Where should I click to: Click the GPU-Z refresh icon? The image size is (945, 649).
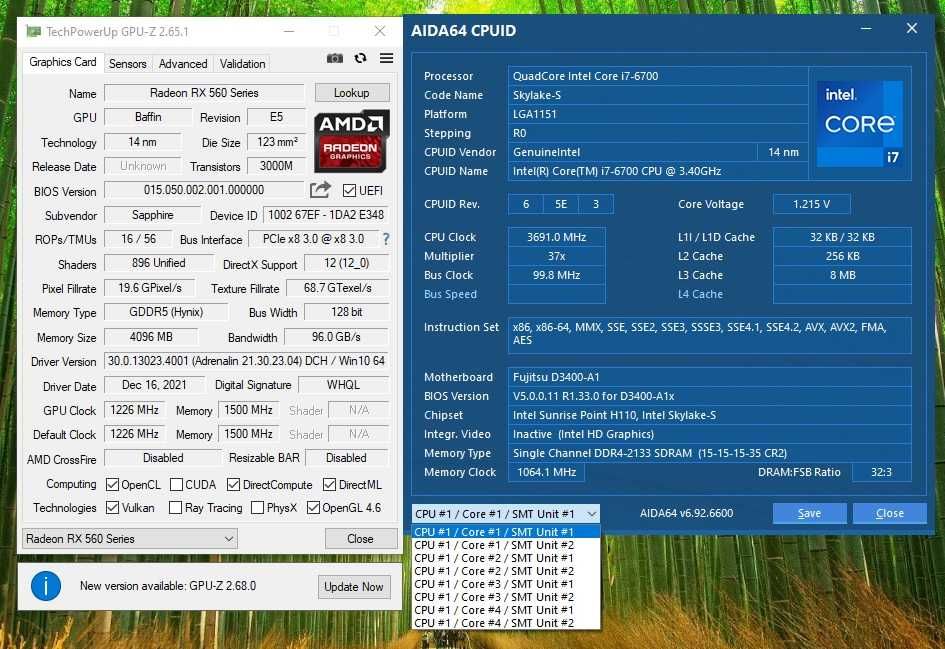(x=360, y=58)
